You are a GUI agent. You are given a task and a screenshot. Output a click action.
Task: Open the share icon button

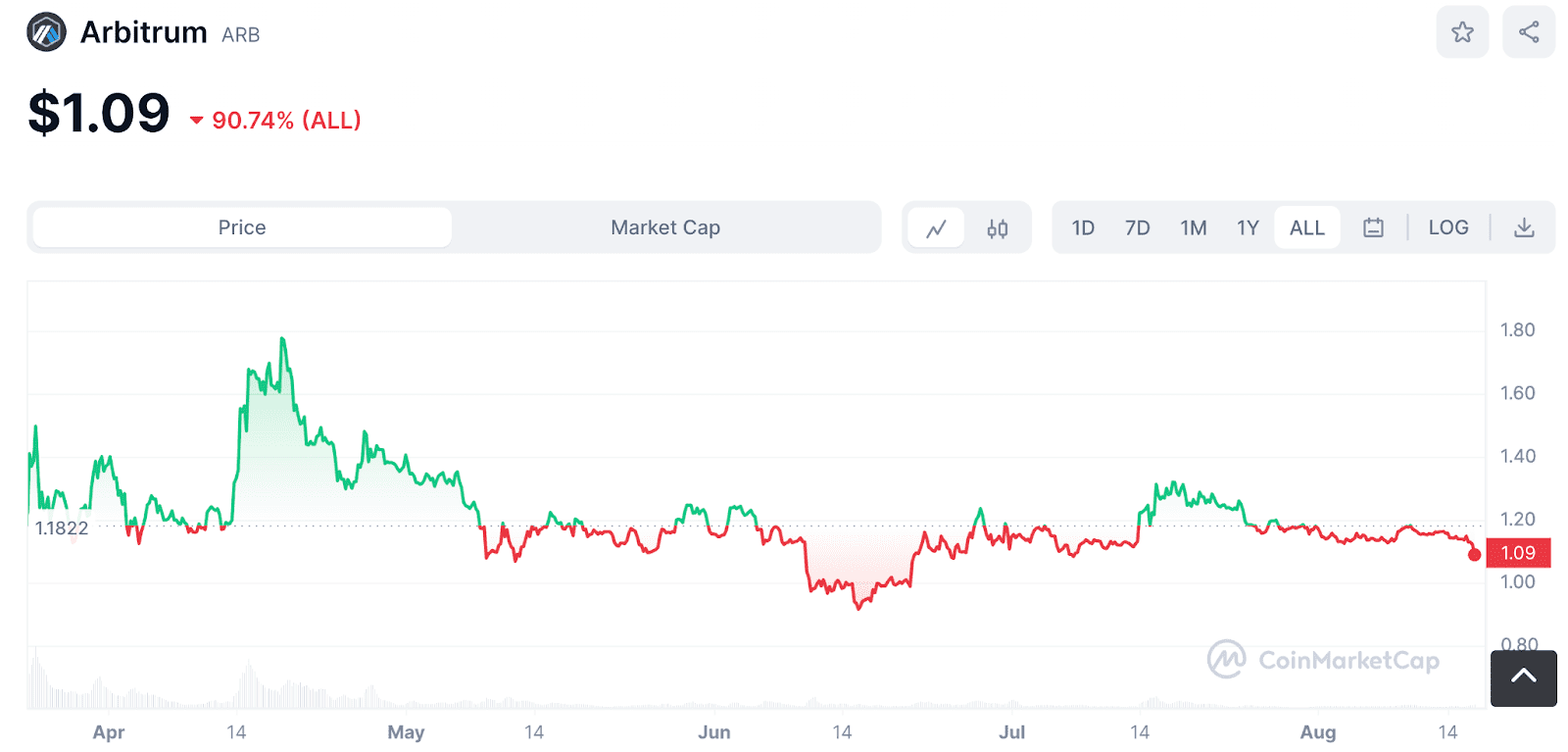point(1529,32)
